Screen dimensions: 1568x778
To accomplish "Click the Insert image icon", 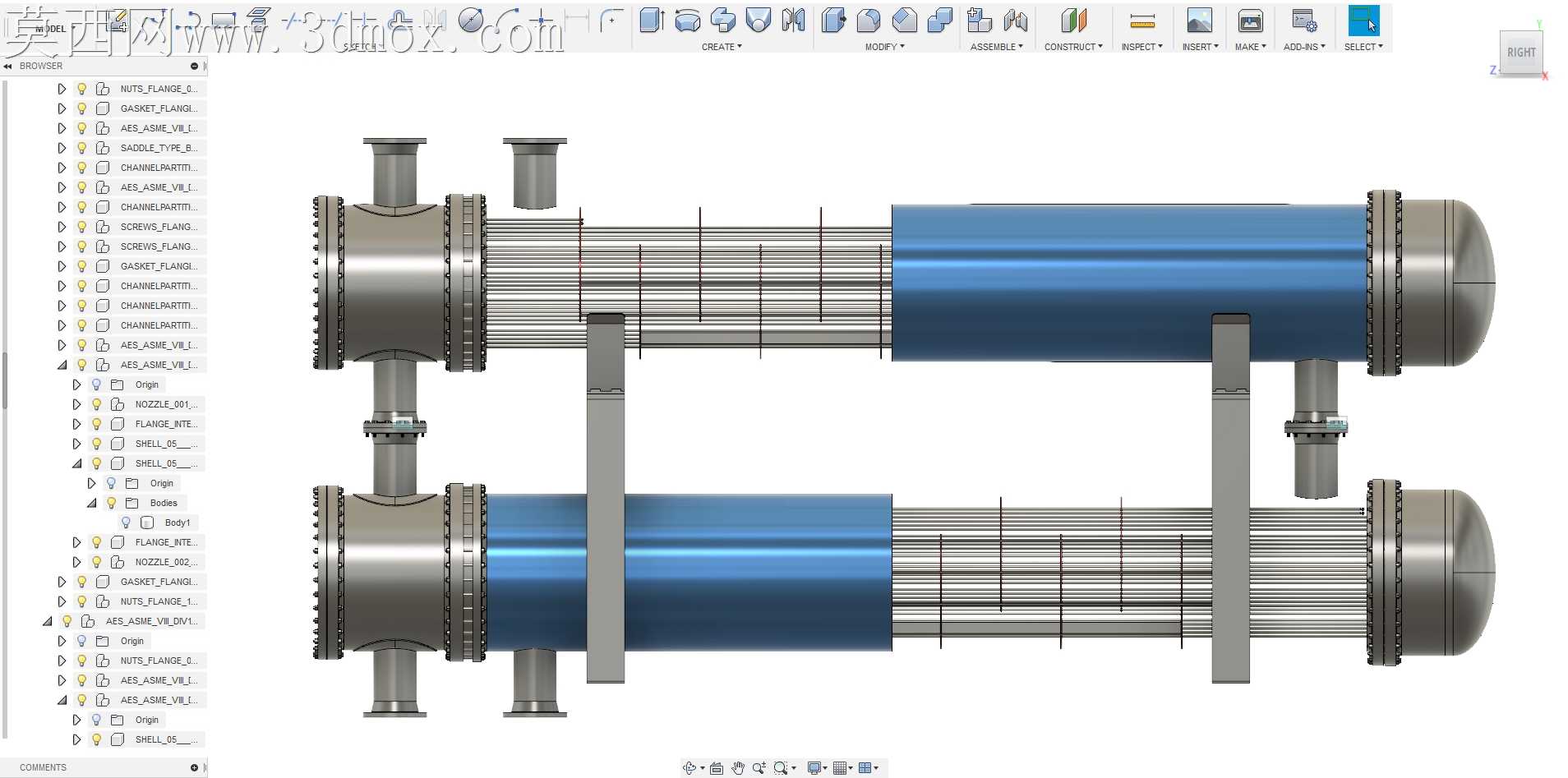I will [x=1199, y=21].
